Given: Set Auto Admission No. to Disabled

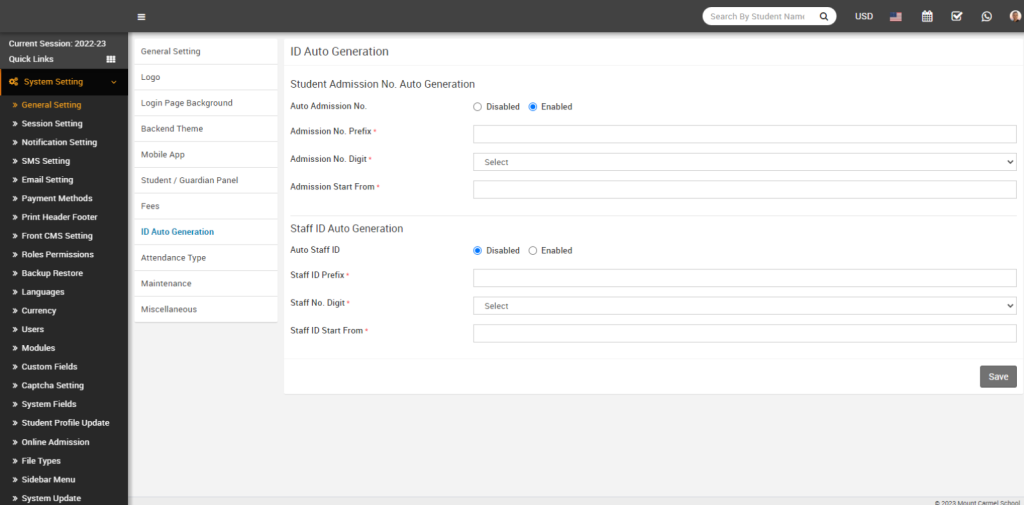Looking at the screenshot, I should [478, 106].
